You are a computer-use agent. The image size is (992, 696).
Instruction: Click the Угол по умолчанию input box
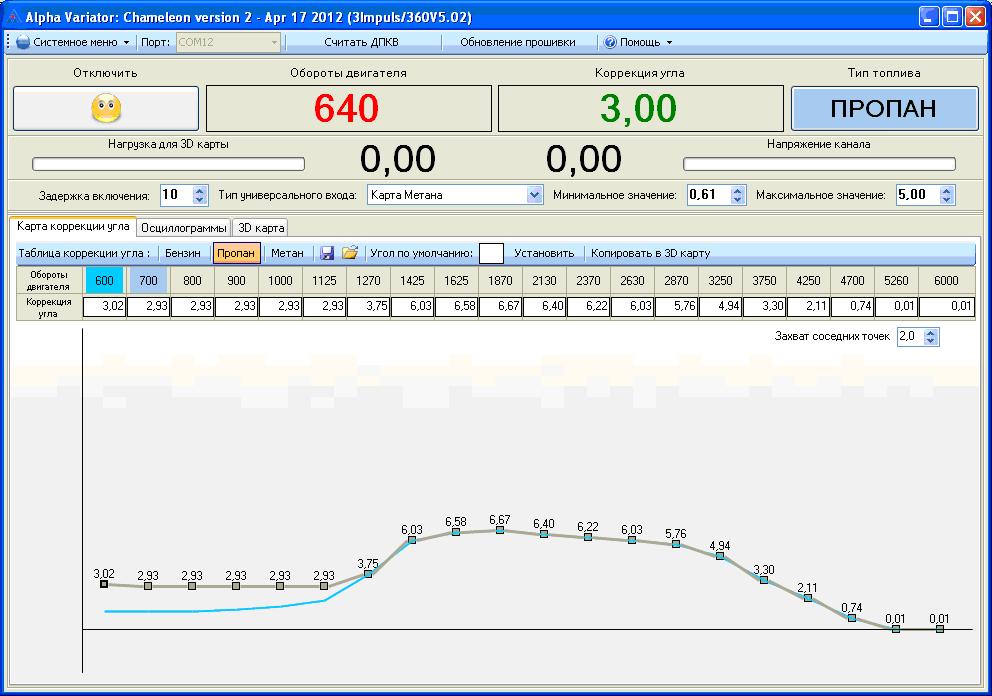tap(491, 254)
